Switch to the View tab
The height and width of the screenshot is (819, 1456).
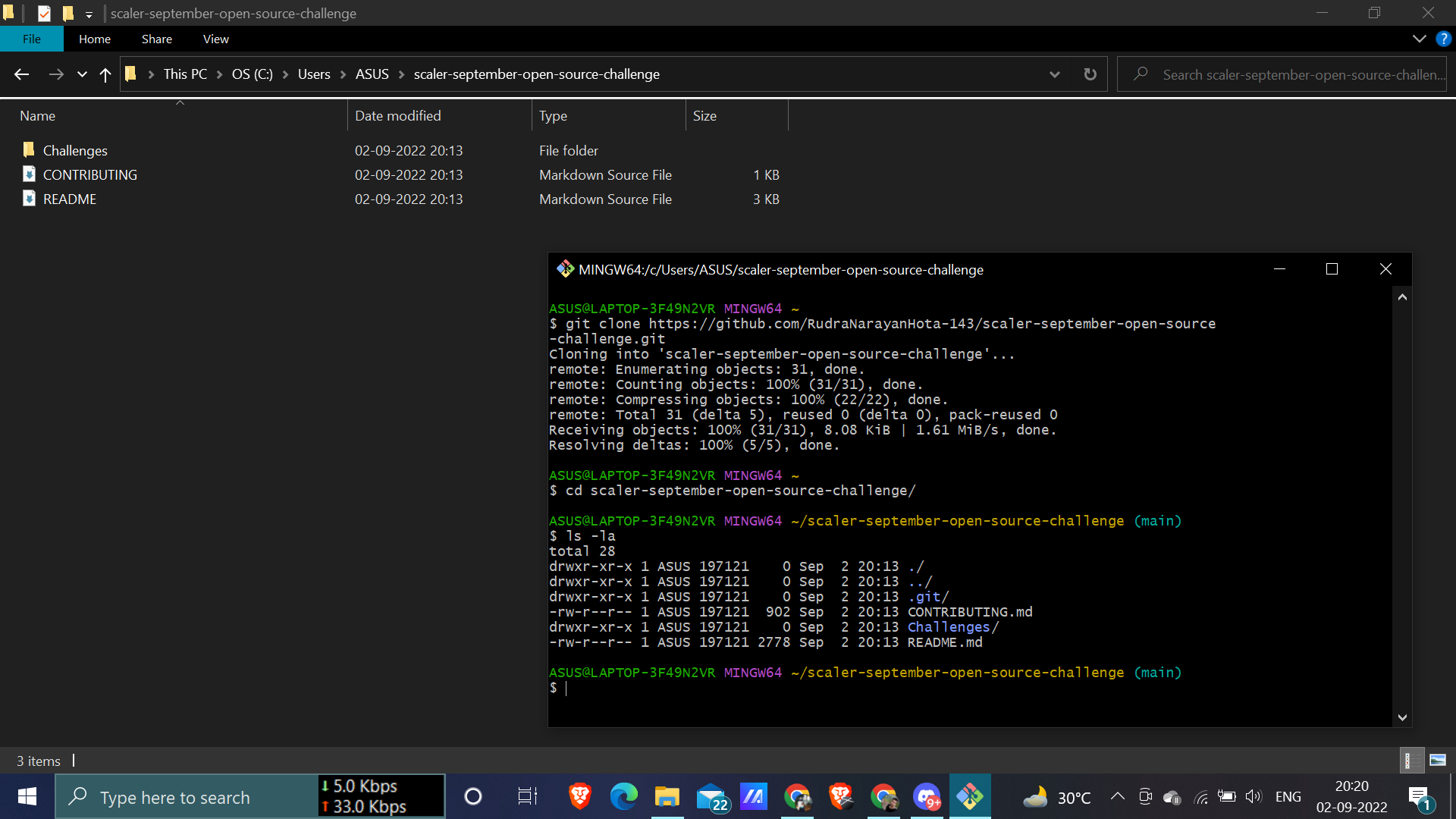(215, 39)
